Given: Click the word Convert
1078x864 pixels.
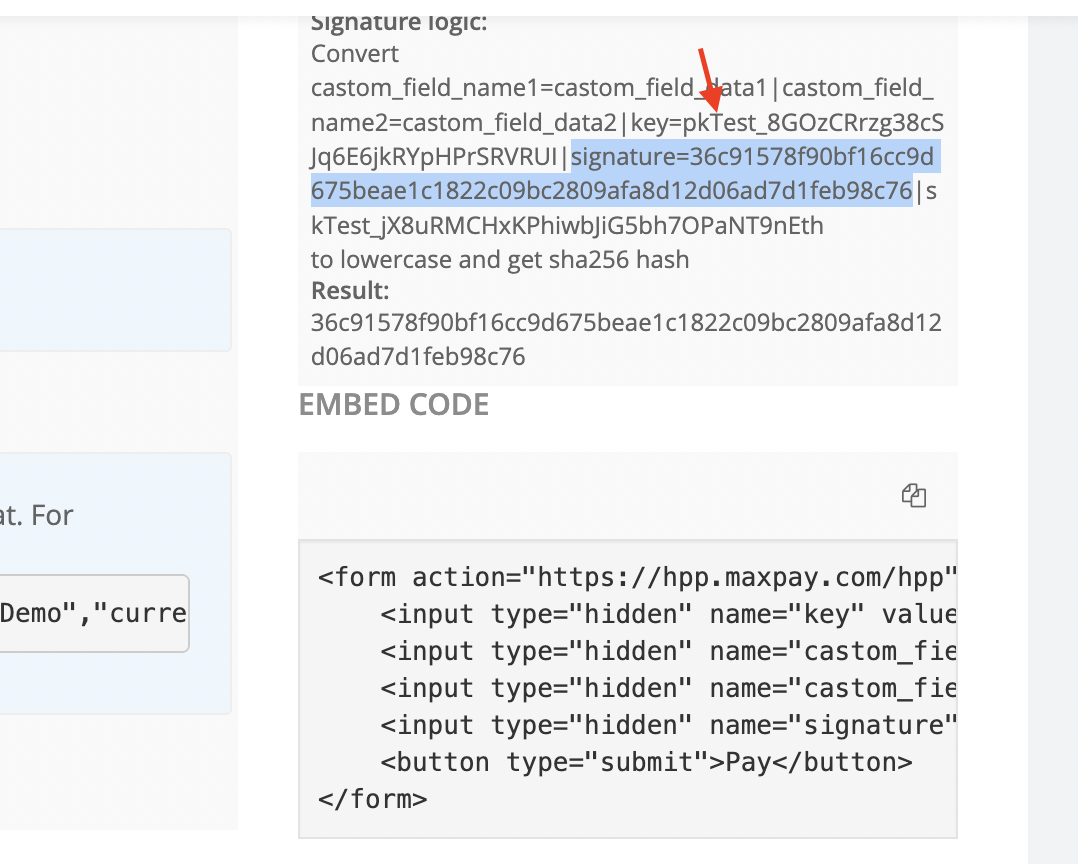Looking at the screenshot, I should [355, 54].
